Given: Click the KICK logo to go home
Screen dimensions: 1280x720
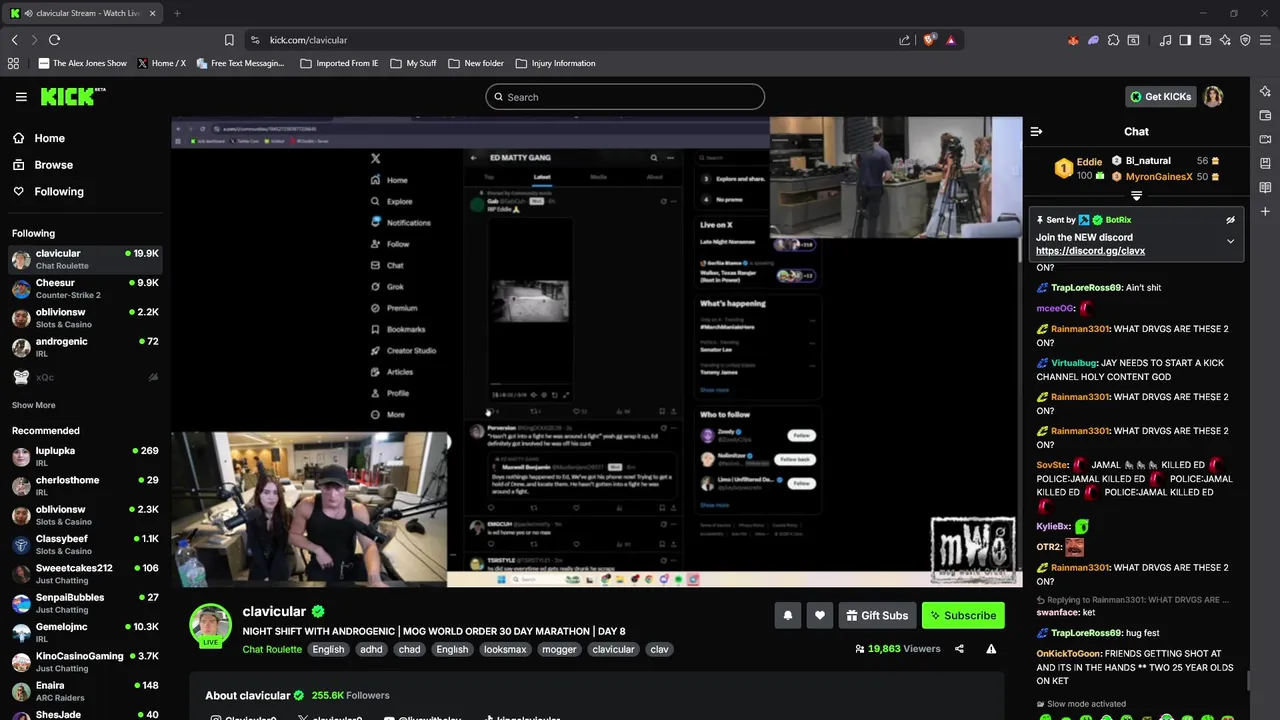Looking at the screenshot, I should pyautogui.click(x=73, y=96).
